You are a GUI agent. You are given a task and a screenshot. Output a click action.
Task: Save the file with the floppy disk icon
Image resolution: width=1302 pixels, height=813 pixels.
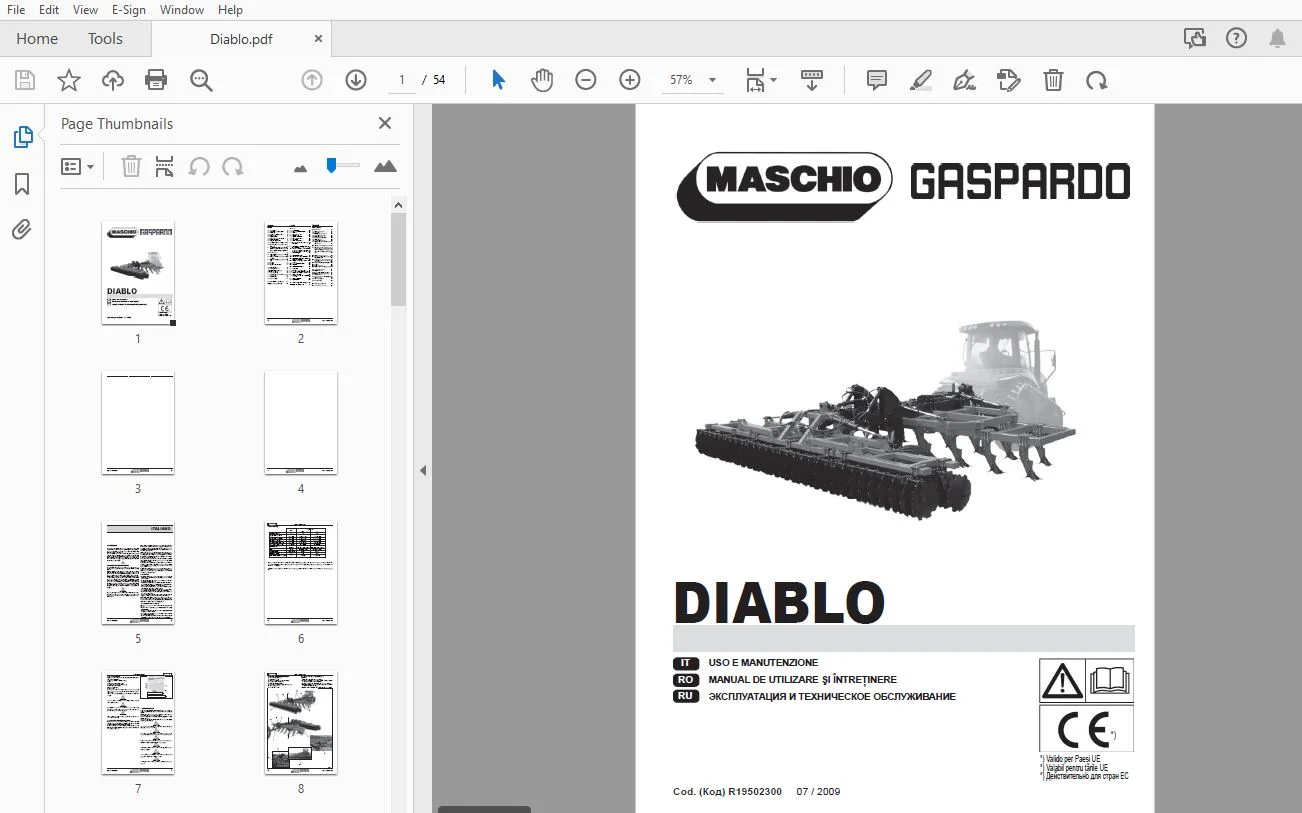25,80
